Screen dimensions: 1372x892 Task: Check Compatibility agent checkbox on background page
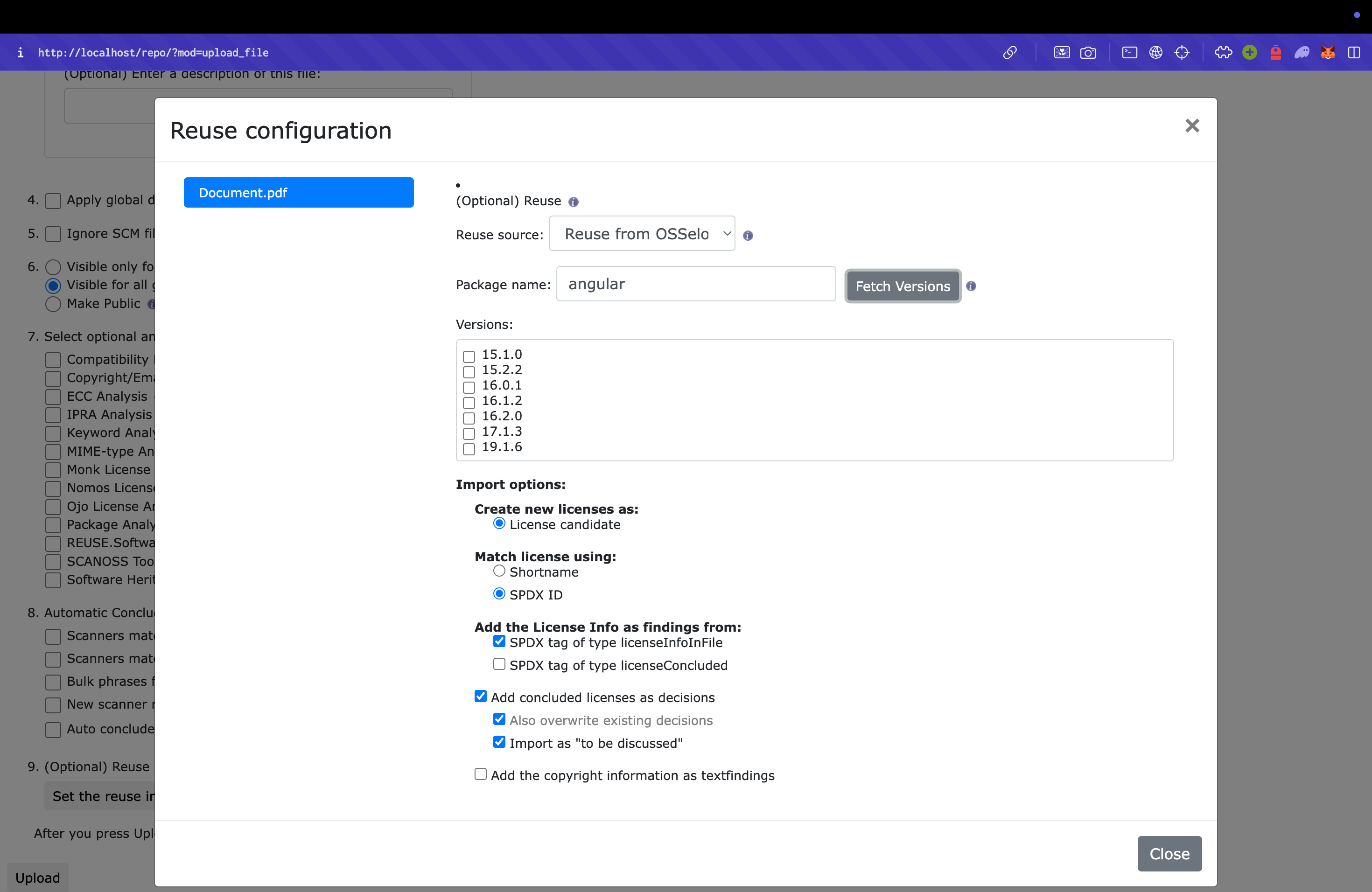click(53, 360)
